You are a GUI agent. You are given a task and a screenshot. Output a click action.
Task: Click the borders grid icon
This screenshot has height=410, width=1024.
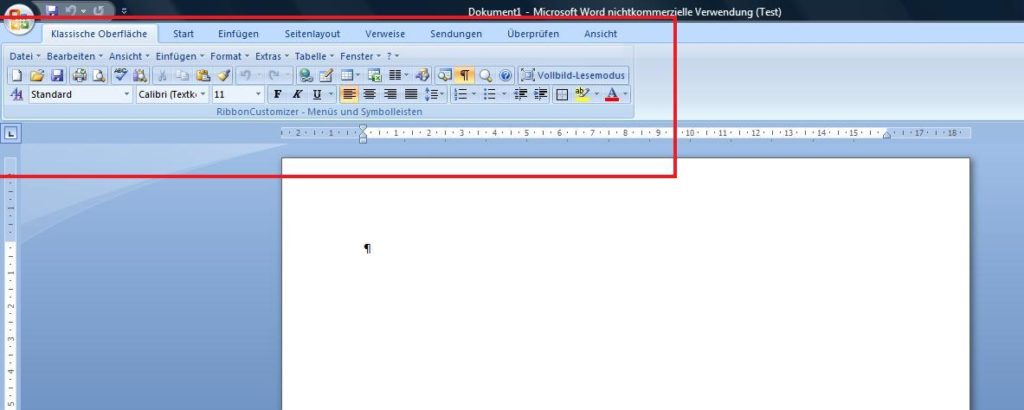click(x=561, y=95)
